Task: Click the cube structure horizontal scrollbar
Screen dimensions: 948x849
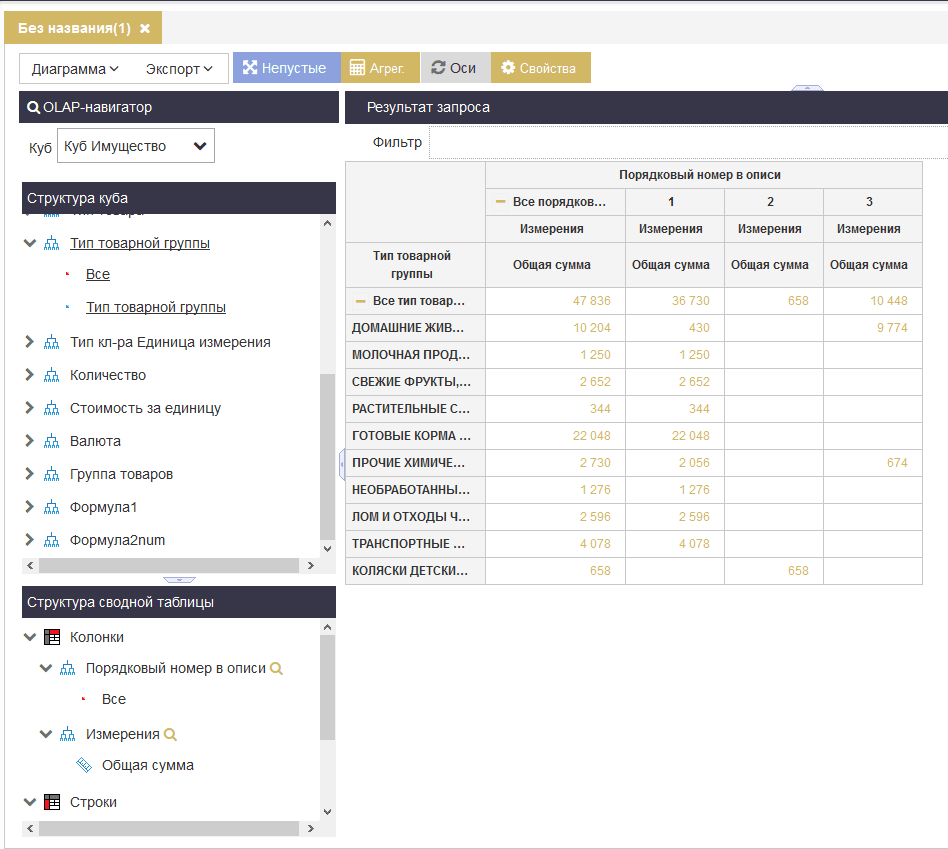Action: point(169,565)
